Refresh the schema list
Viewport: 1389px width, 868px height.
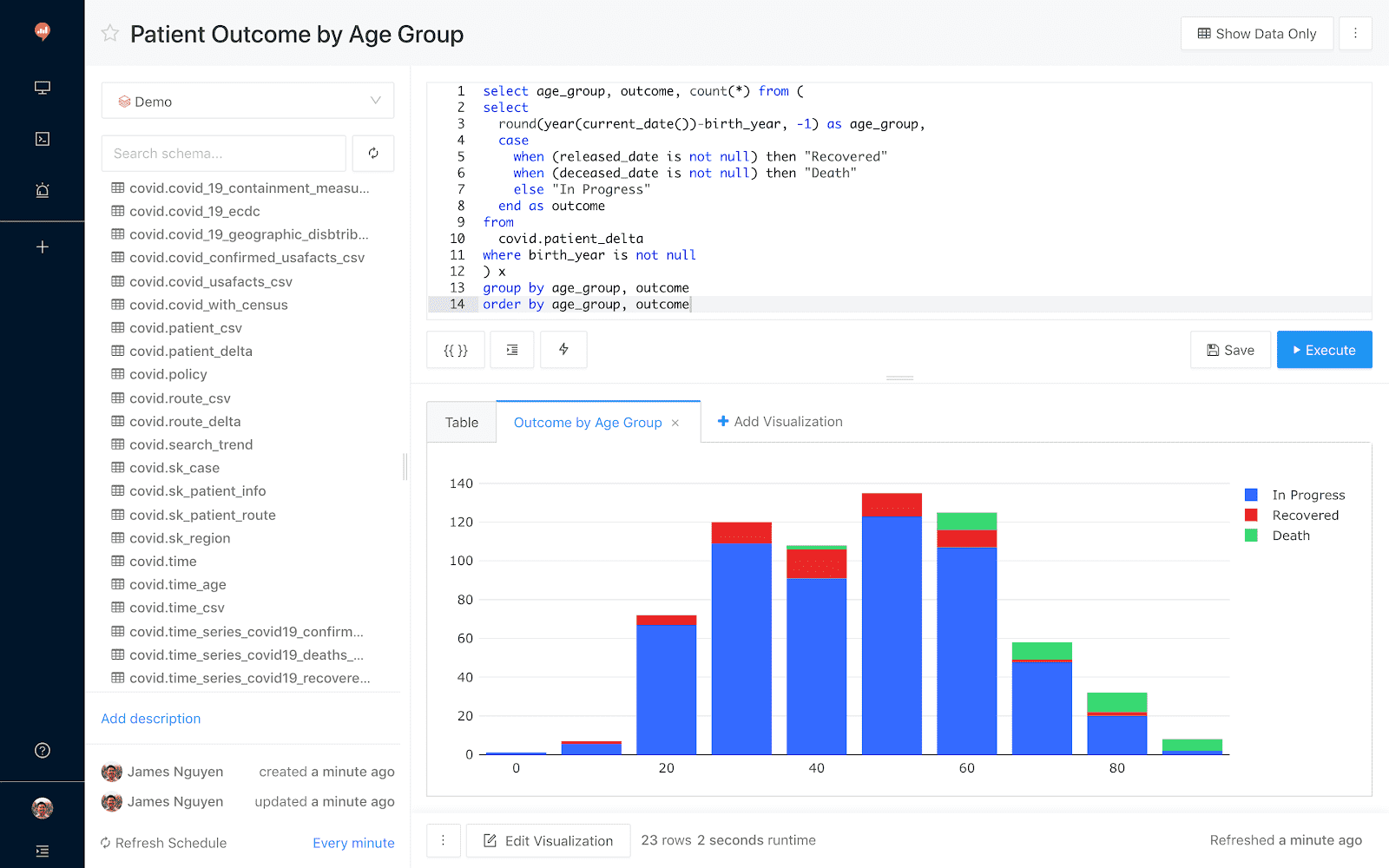(x=373, y=154)
